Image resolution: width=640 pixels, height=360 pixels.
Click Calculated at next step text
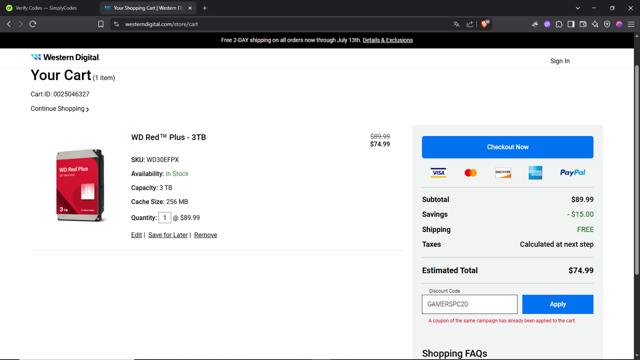point(556,244)
